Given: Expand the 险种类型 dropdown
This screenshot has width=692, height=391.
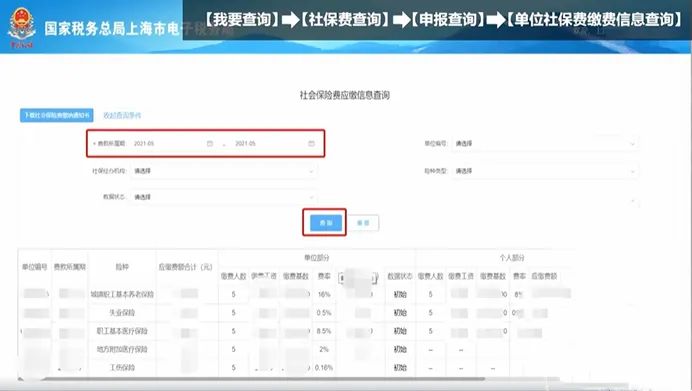Looking at the screenshot, I should [545, 171].
